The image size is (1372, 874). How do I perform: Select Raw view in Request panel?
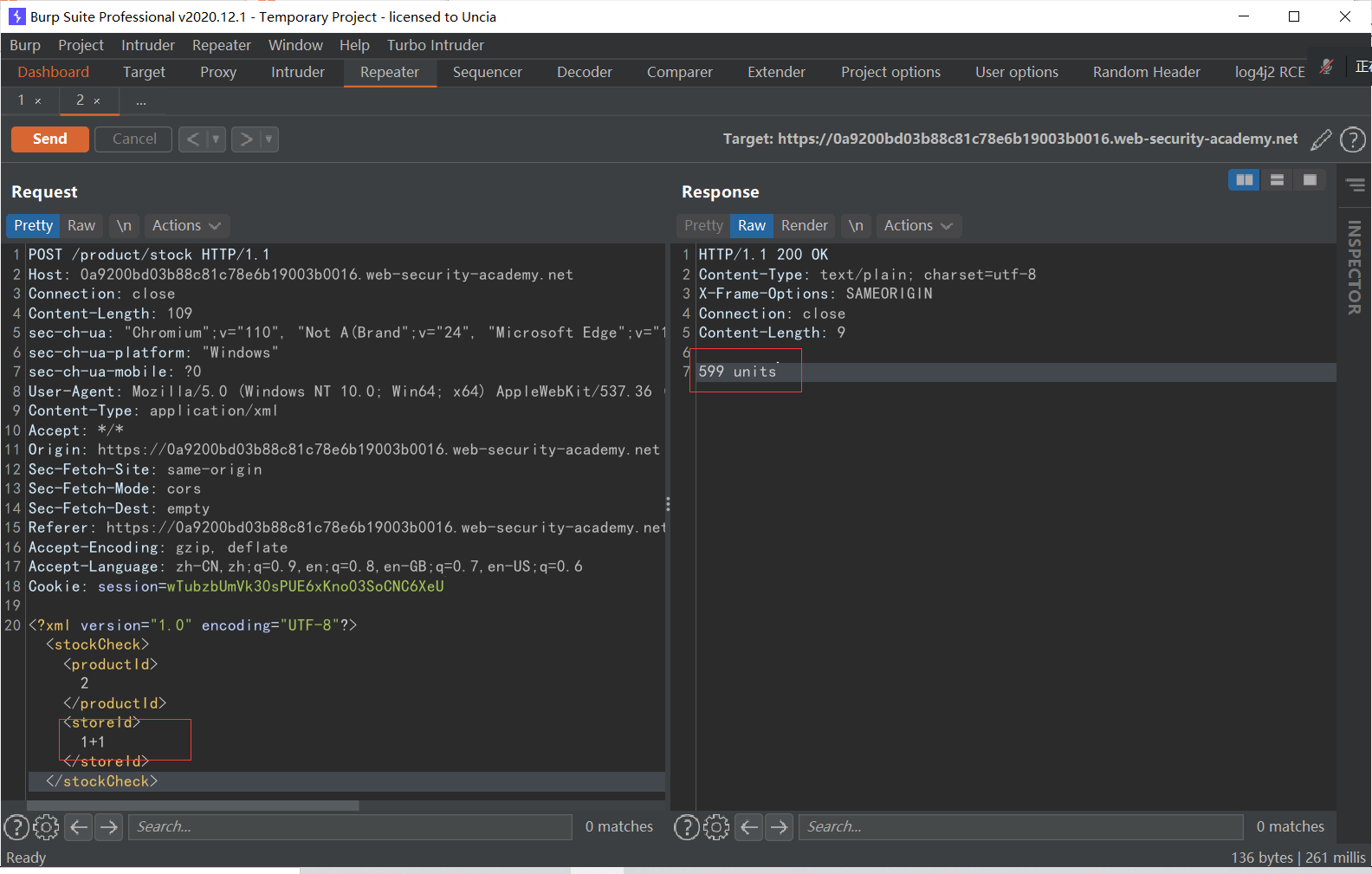81,225
